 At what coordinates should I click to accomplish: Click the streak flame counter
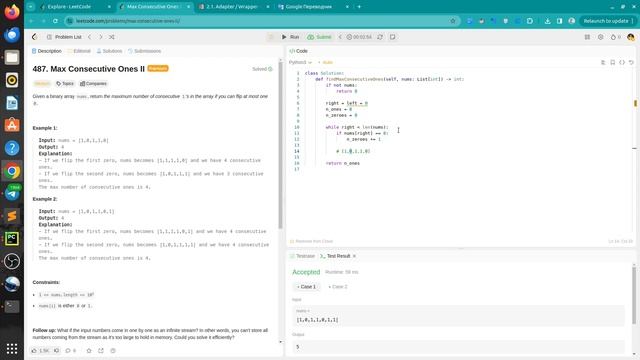click(616, 37)
